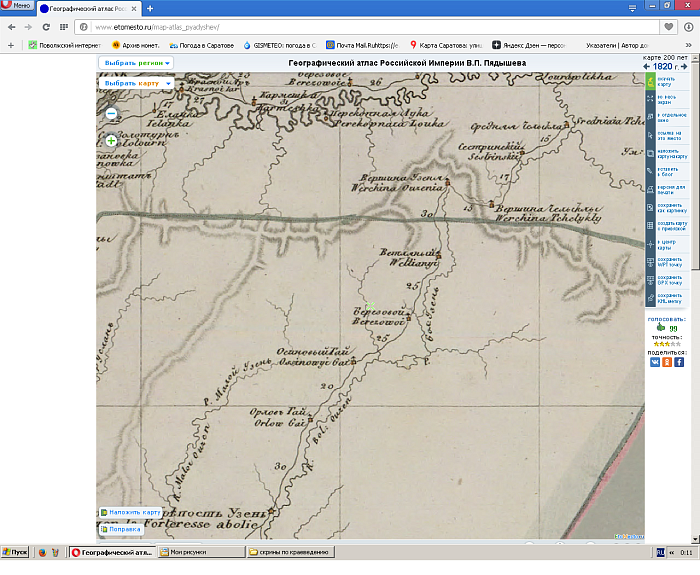Open the Opera 'Меню' button
This screenshot has width=700, height=575.
(x=17, y=6)
